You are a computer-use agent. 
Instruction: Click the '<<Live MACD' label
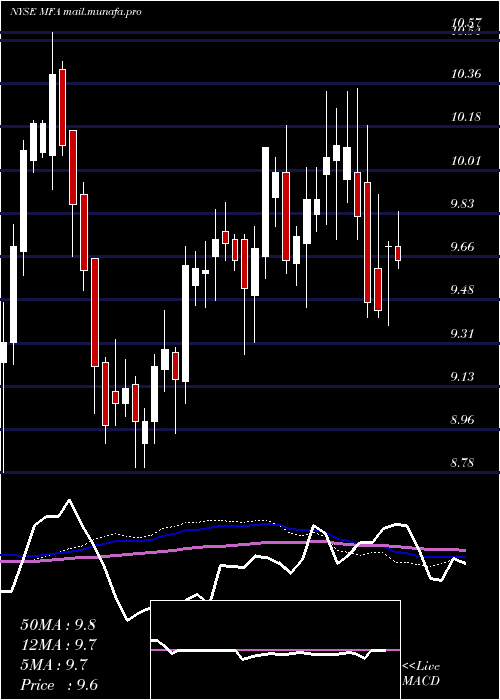pos(421,674)
